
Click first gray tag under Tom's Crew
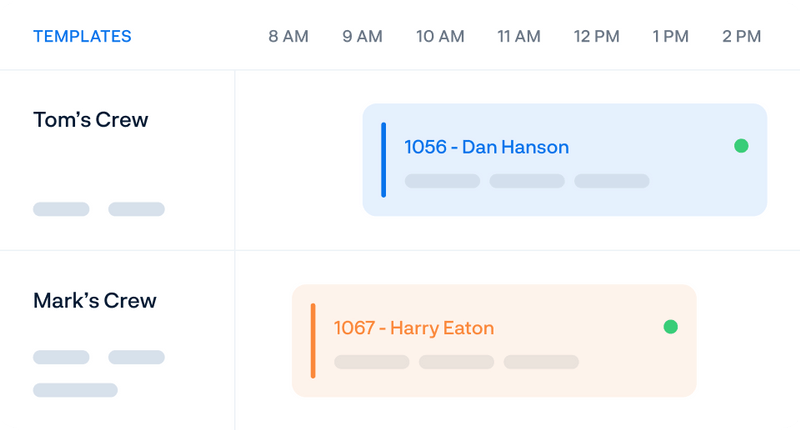click(61, 210)
